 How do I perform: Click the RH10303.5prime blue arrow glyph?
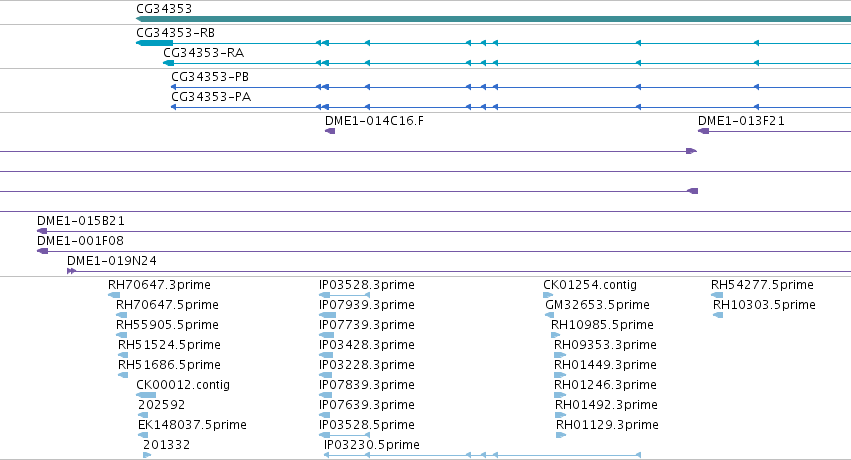718,315
